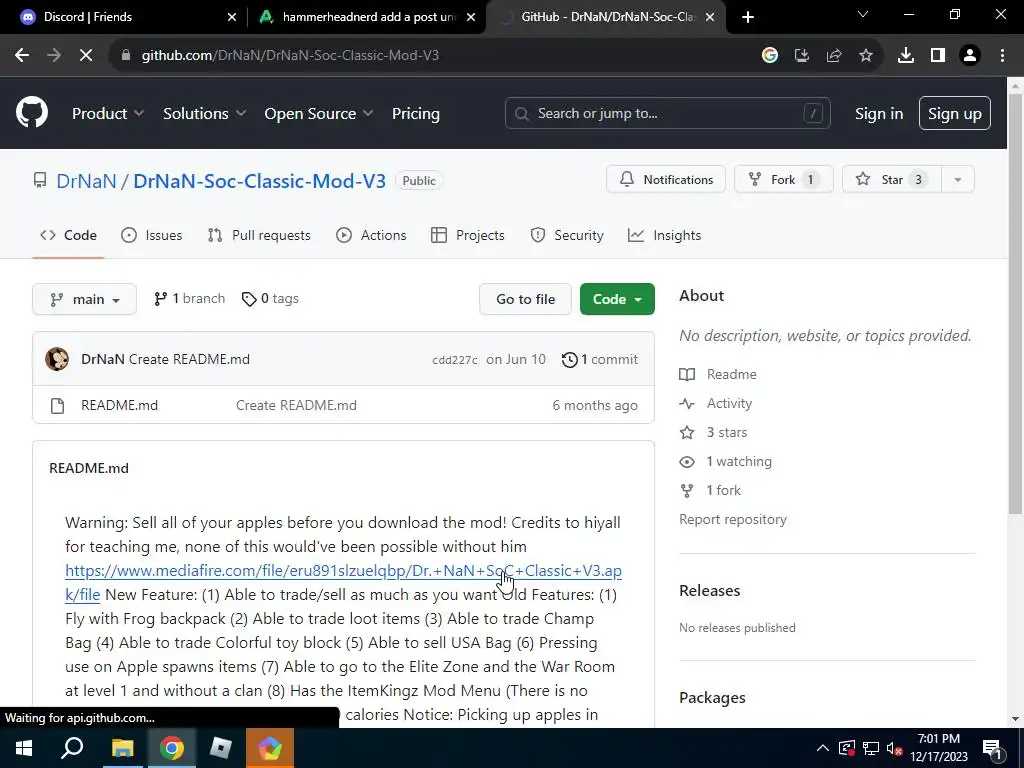The image size is (1024, 768).
Task: Expand the Solutions menu
Action: pos(204,114)
